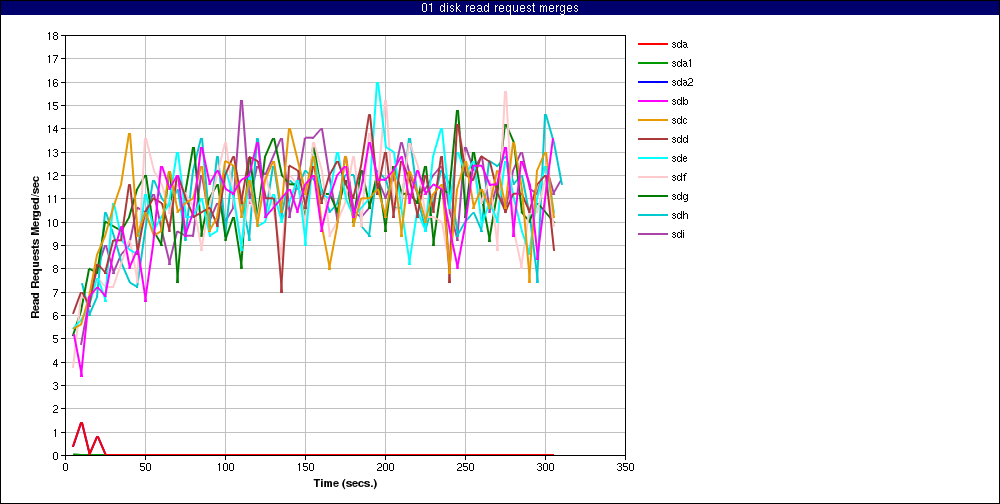The height and width of the screenshot is (504, 1000).
Task: Select the sdi legend label
Action: coord(679,234)
